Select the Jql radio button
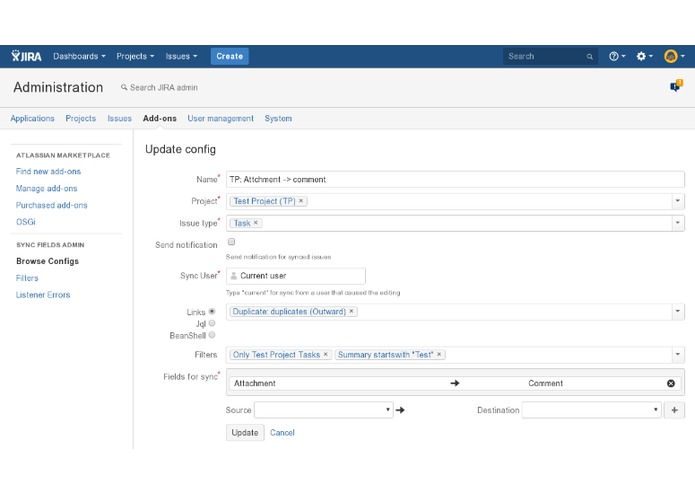Viewport: 695px width, 494px height. (x=212, y=323)
